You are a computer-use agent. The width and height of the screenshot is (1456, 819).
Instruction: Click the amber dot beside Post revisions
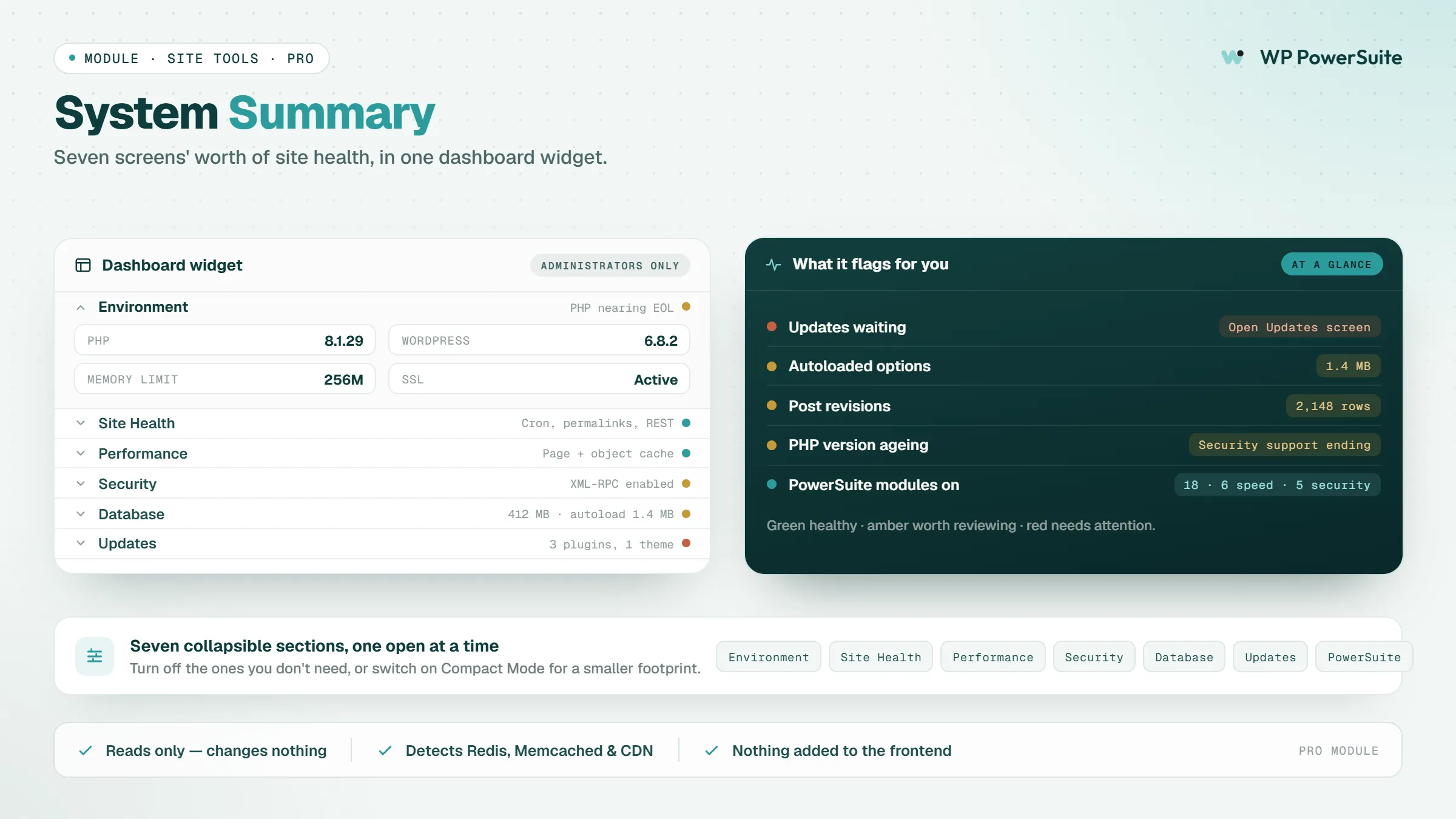coord(772,405)
